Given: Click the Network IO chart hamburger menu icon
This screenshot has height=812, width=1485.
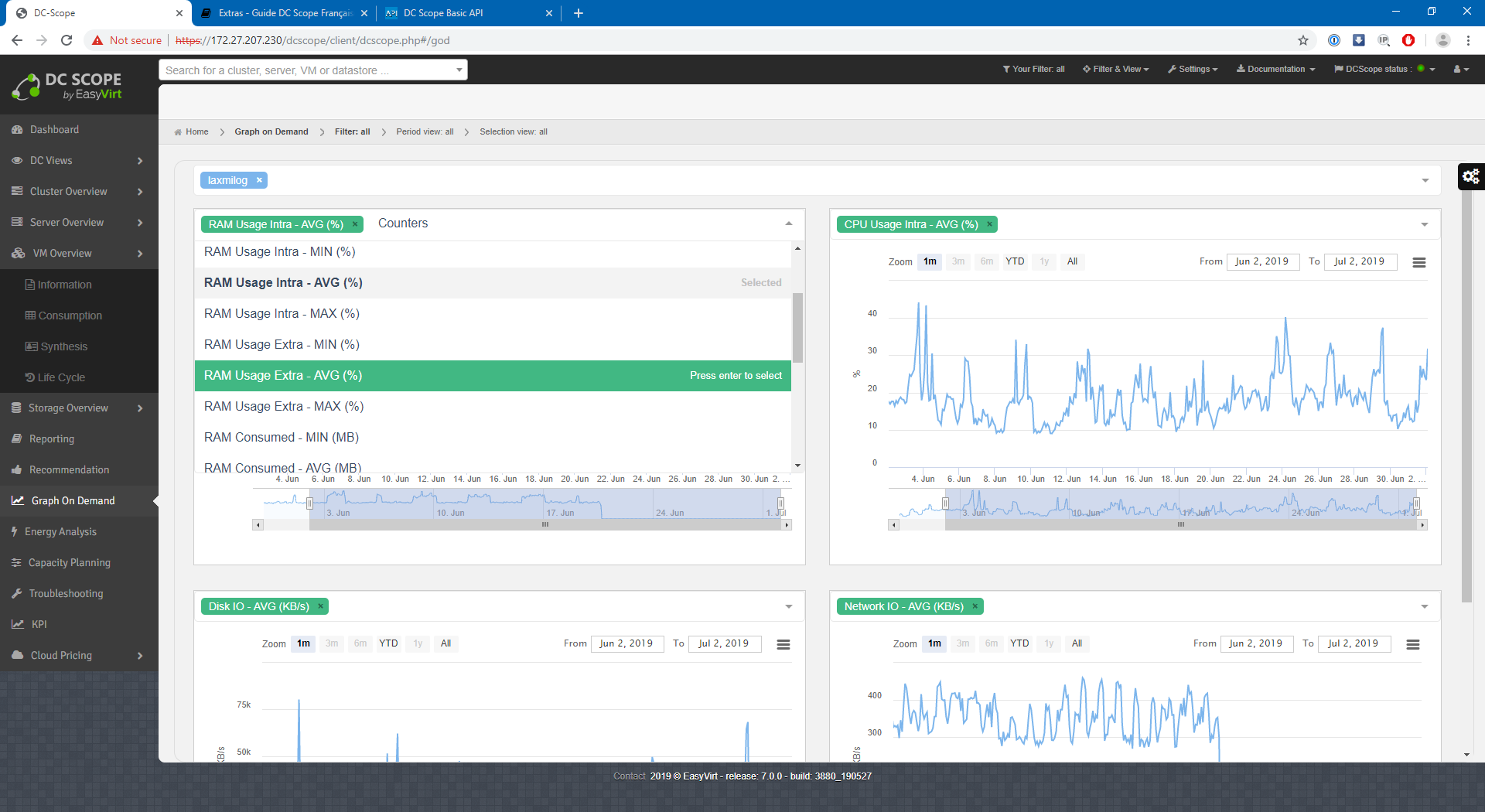Looking at the screenshot, I should (1412, 645).
